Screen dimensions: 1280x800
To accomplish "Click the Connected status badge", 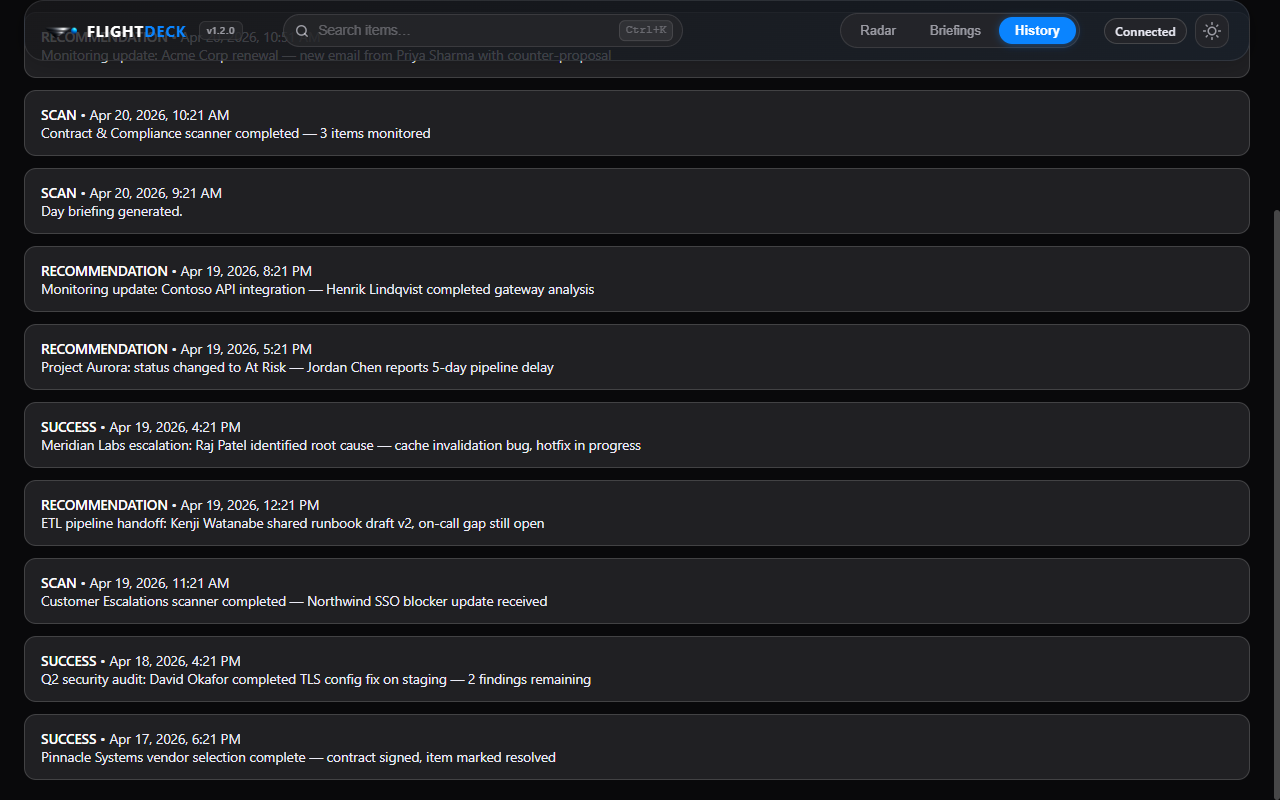I will coord(1145,31).
